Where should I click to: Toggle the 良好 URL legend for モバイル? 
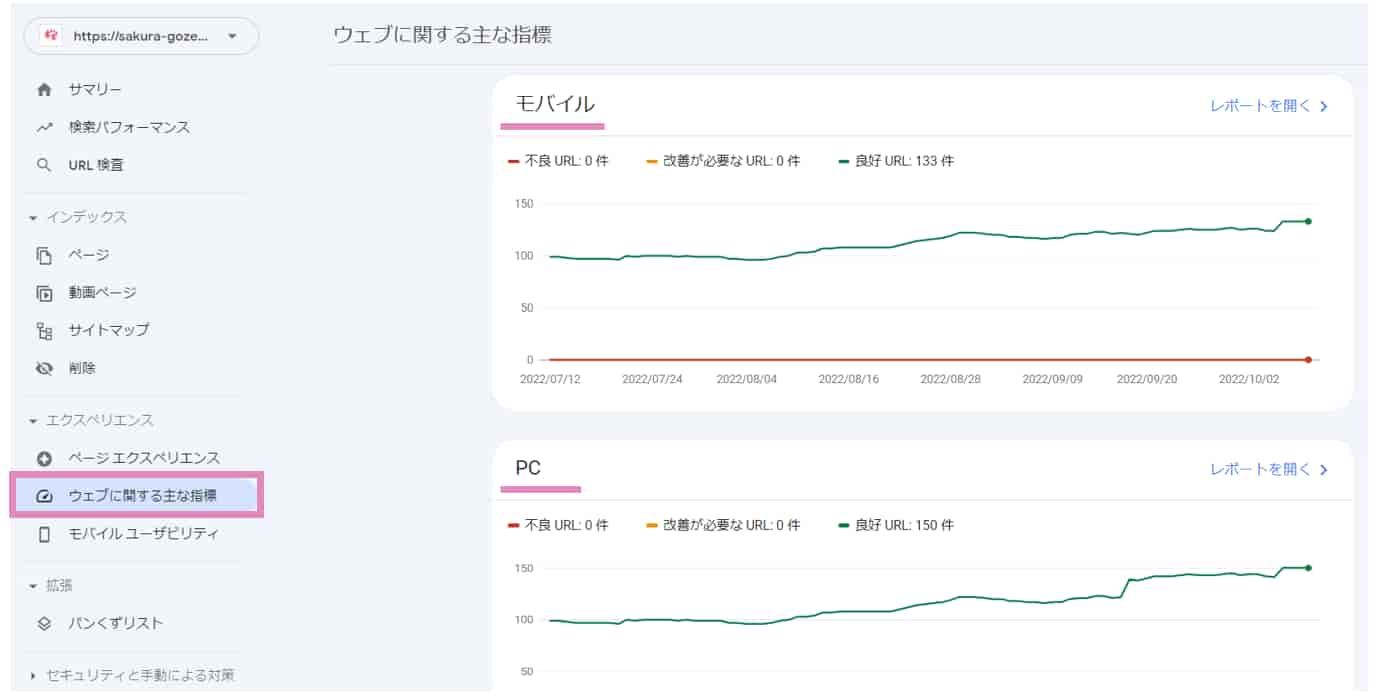click(898, 159)
